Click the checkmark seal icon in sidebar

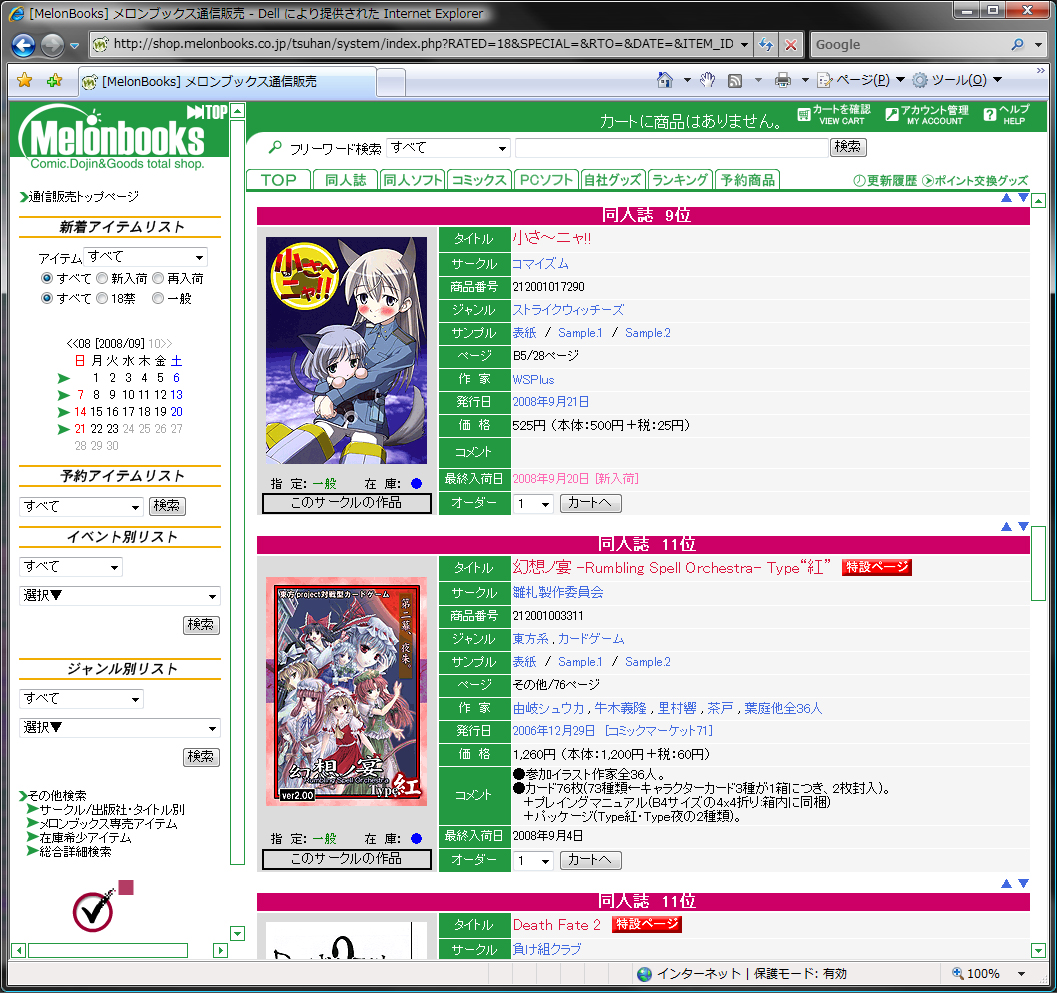point(102,907)
